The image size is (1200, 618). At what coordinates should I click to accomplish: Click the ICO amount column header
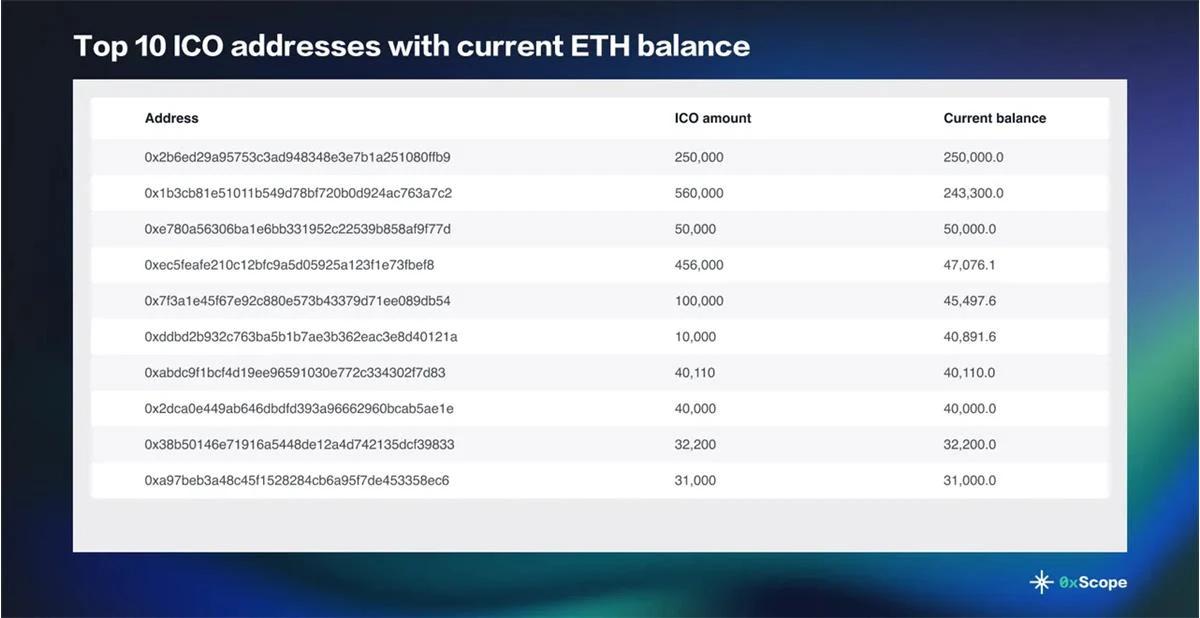point(713,118)
